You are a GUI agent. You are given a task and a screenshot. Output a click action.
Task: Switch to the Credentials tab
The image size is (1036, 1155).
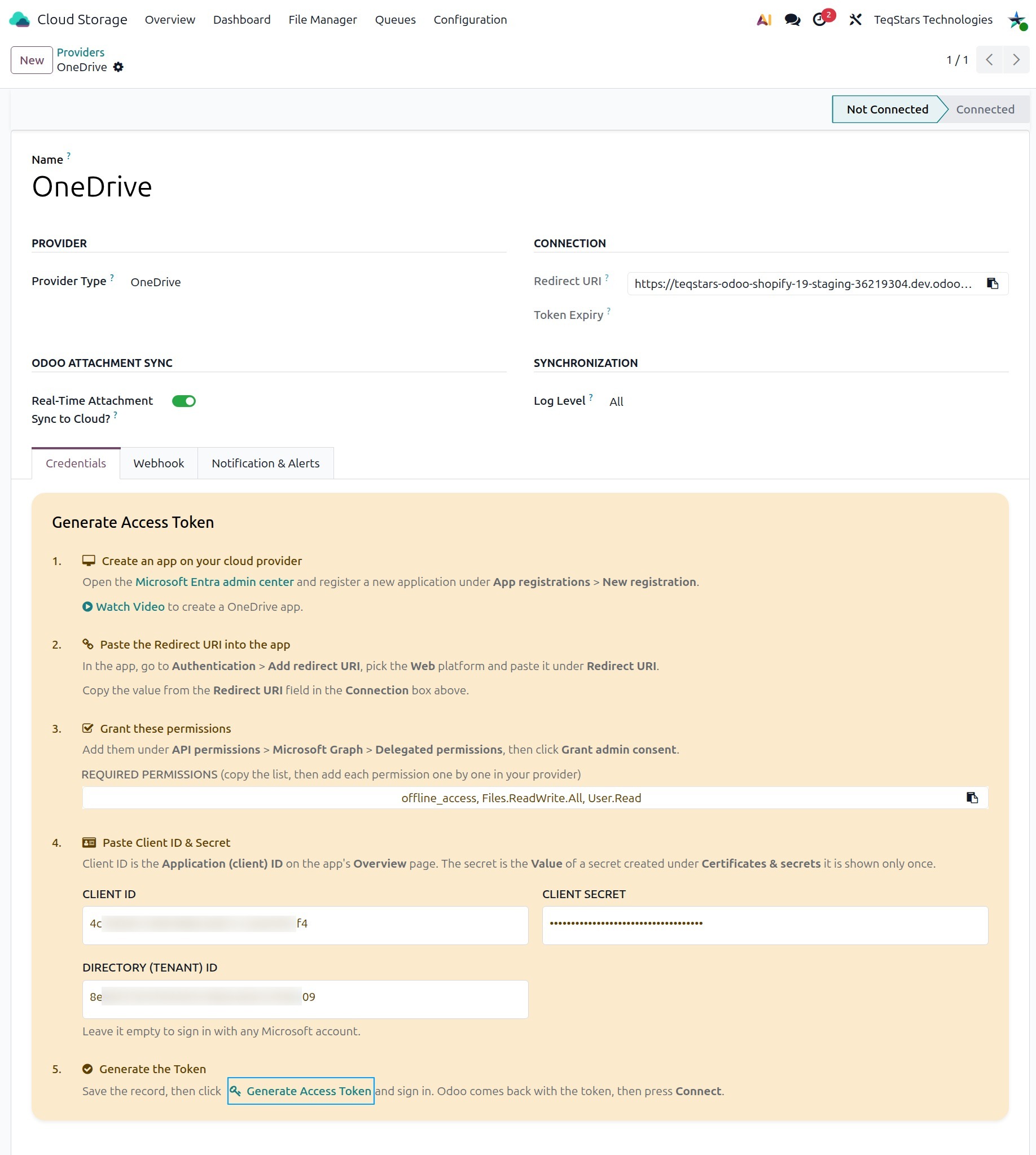(76, 463)
